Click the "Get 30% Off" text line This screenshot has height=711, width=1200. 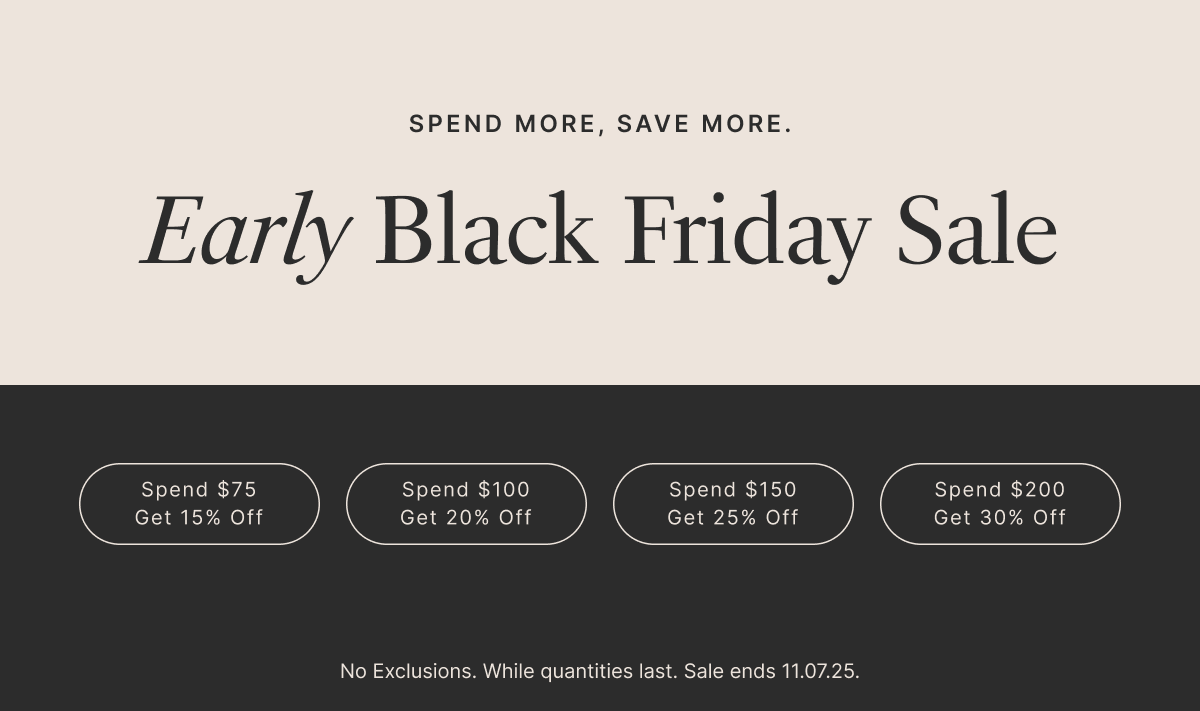(x=1000, y=518)
